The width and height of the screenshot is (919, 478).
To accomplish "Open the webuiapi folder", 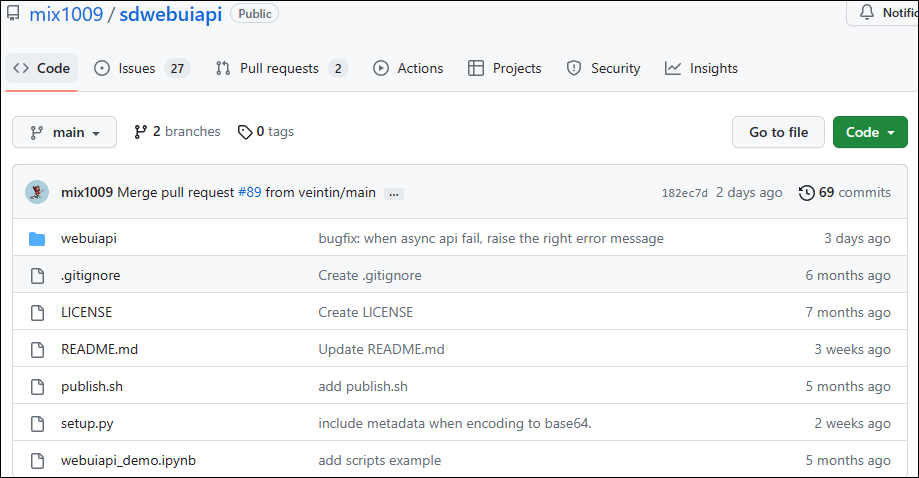I will tap(89, 238).
